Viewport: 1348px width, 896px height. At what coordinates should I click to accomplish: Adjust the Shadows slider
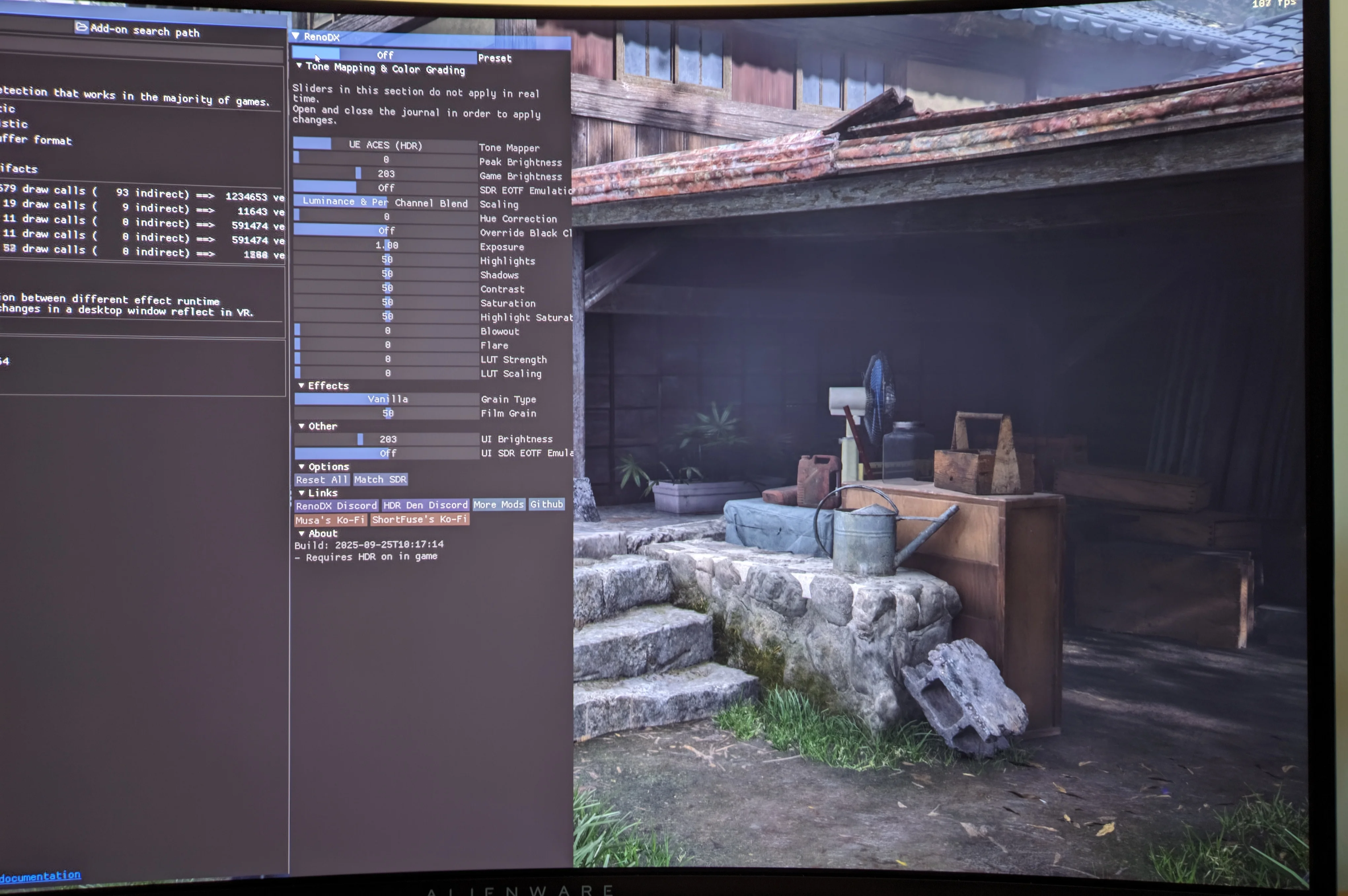[x=386, y=274]
